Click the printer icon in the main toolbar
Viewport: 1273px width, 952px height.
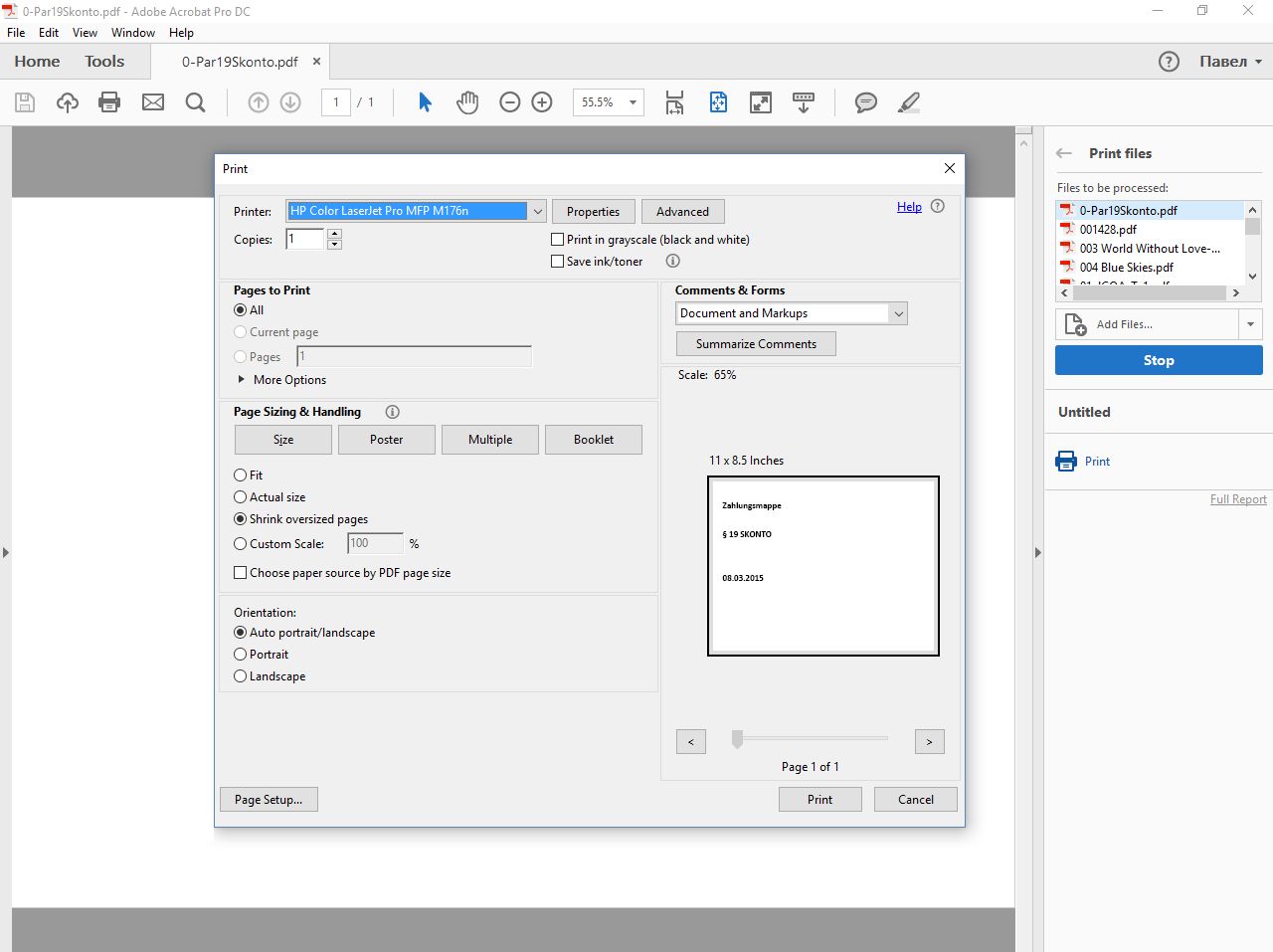(109, 101)
